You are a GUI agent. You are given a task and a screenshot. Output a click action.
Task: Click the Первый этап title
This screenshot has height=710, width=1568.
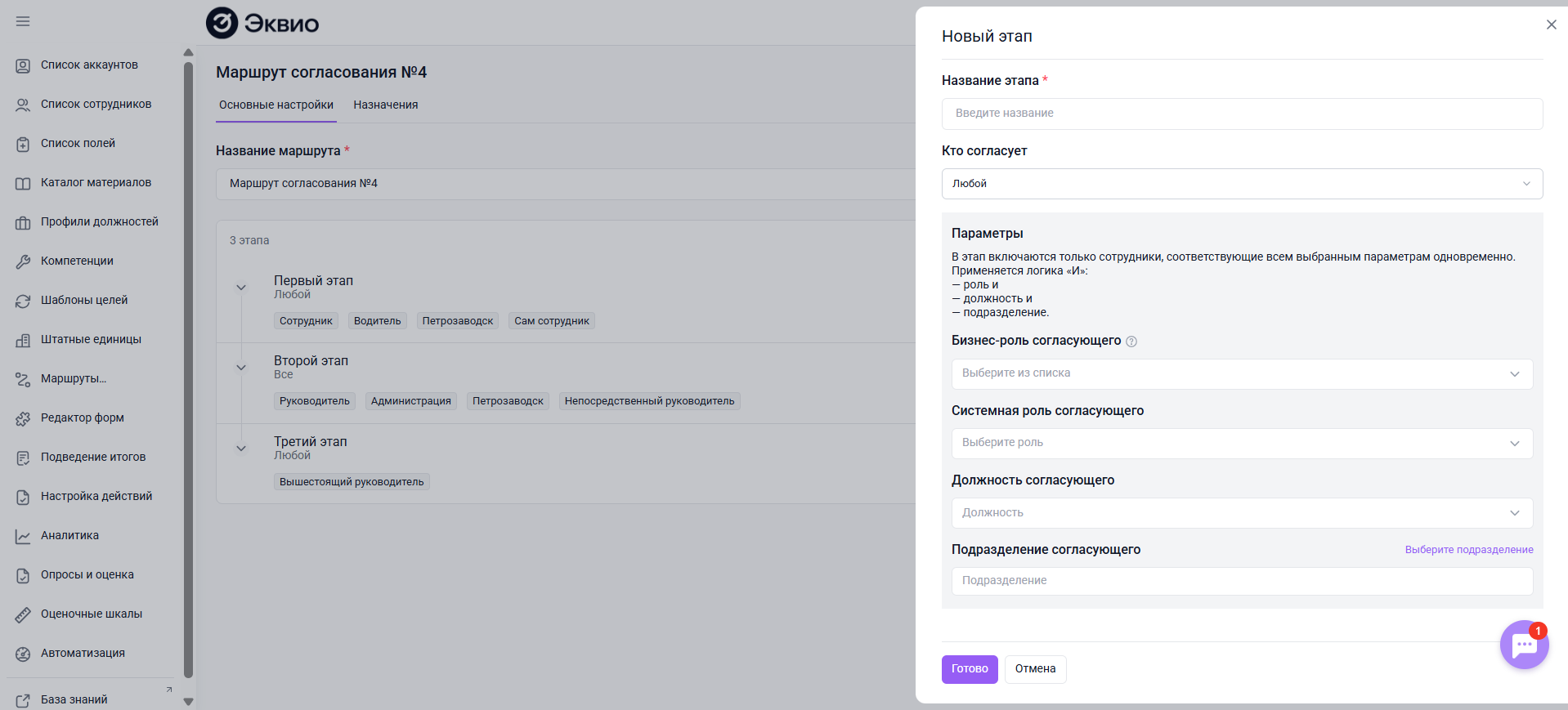313,280
